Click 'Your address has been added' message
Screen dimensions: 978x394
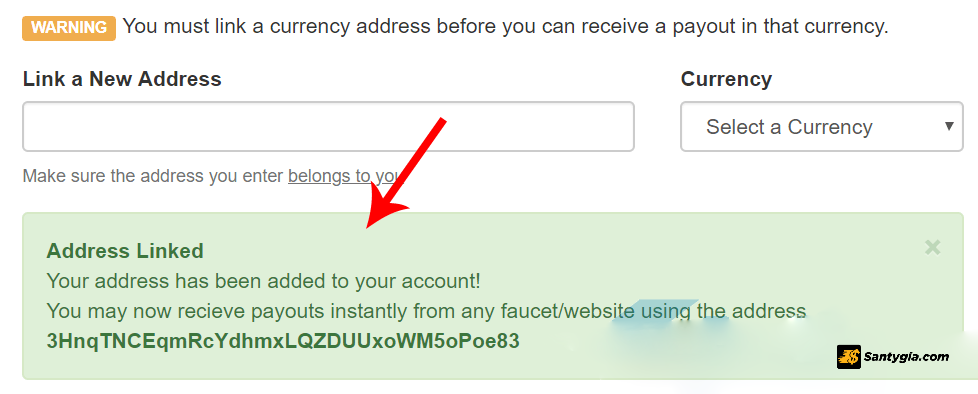264,281
